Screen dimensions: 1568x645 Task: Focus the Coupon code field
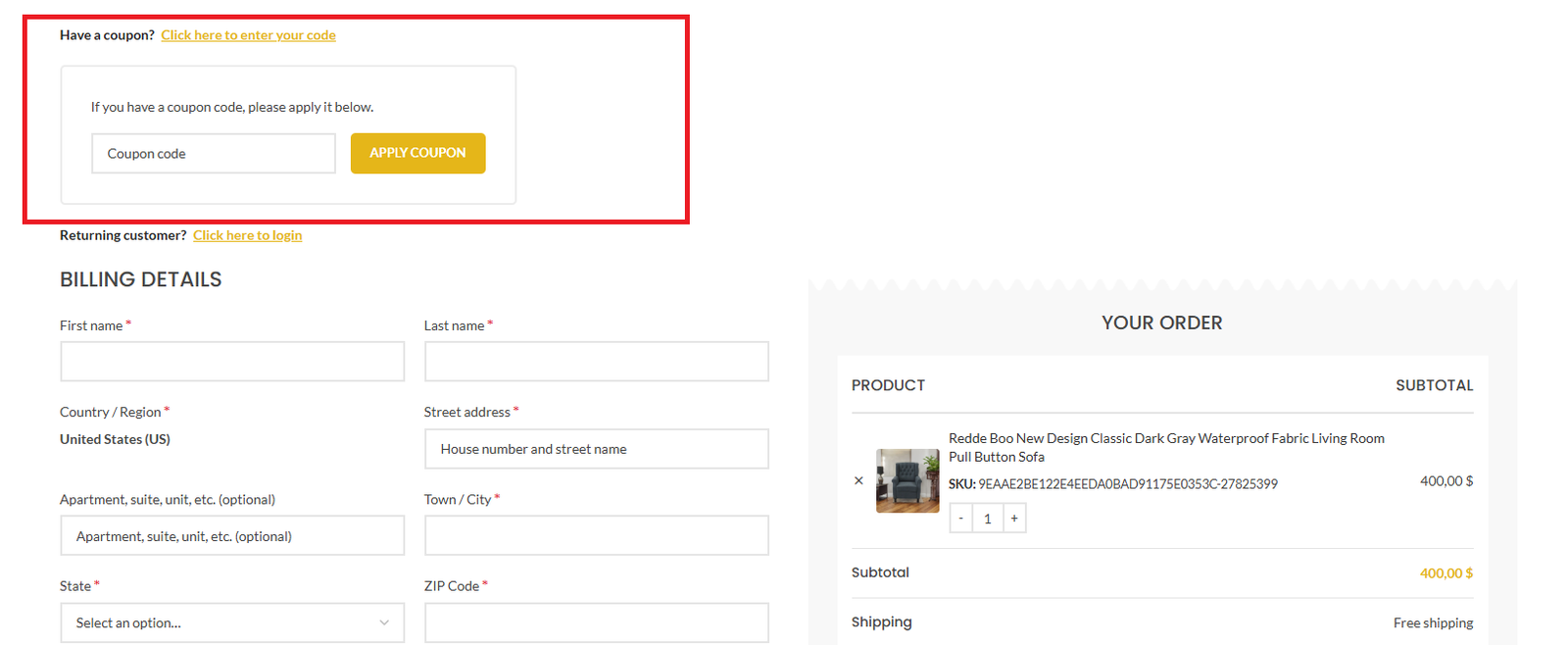(213, 154)
